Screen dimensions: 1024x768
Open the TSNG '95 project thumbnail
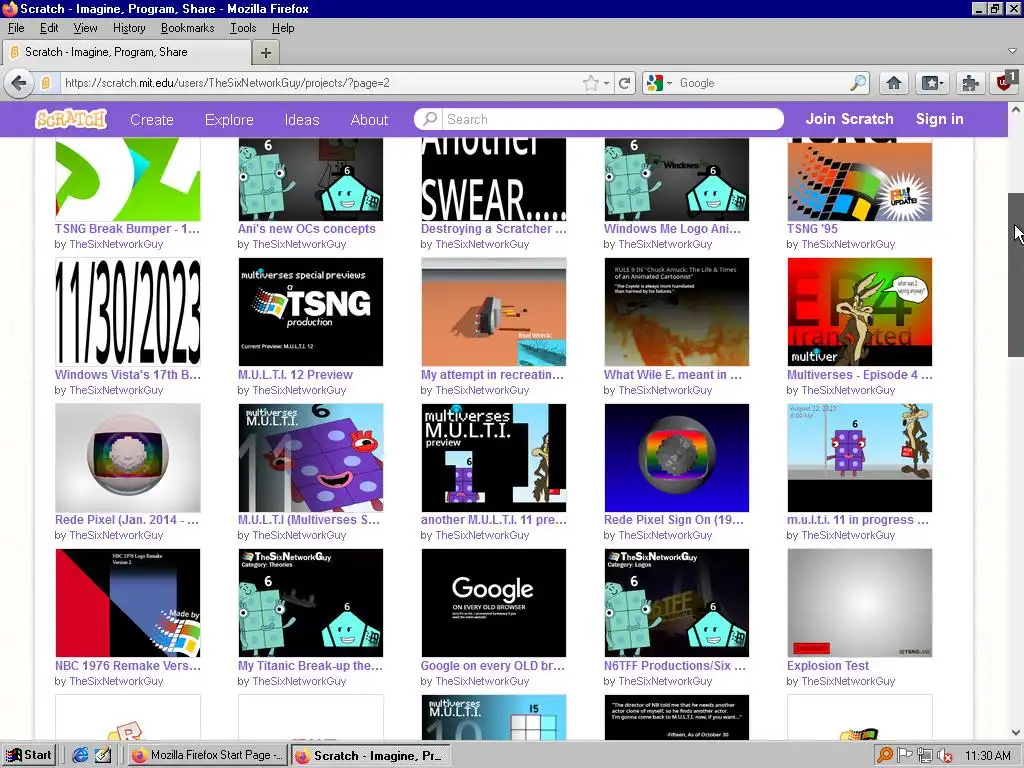point(859,180)
